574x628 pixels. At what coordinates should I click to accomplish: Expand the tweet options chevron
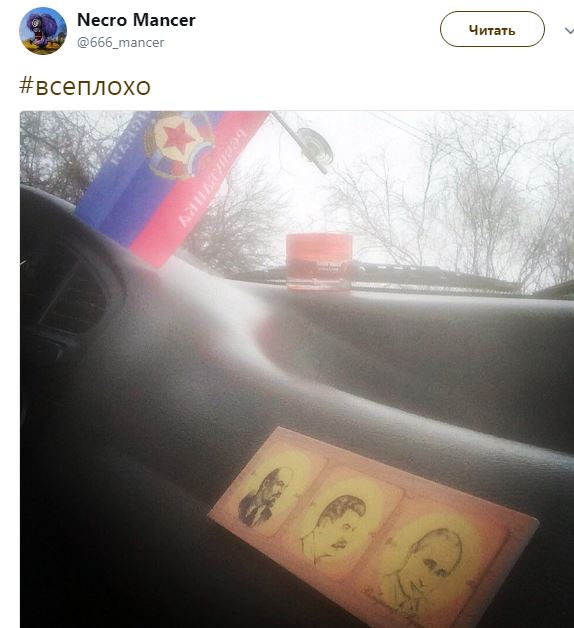[x=569, y=30]
